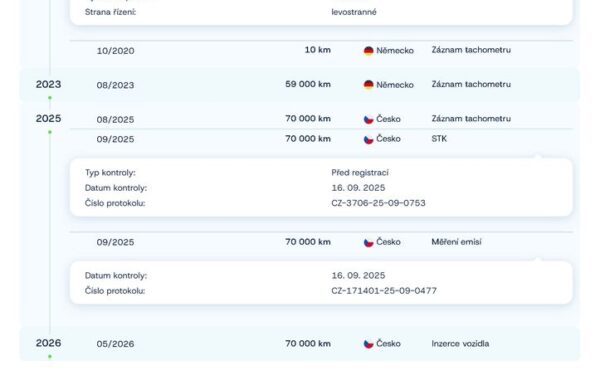Click protocol number CZ-3706-25-09-0753

pos(378,203)
